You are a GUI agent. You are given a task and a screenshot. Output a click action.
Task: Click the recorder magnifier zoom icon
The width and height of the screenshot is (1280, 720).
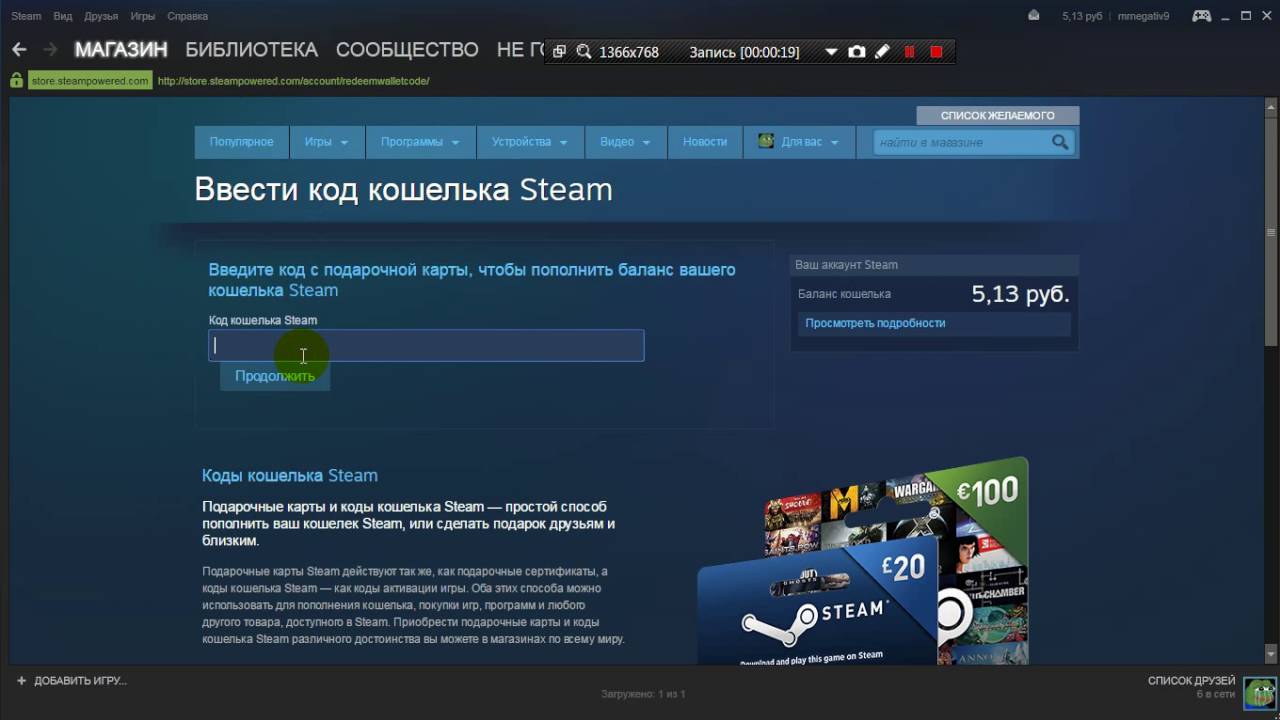click(584, 52)
